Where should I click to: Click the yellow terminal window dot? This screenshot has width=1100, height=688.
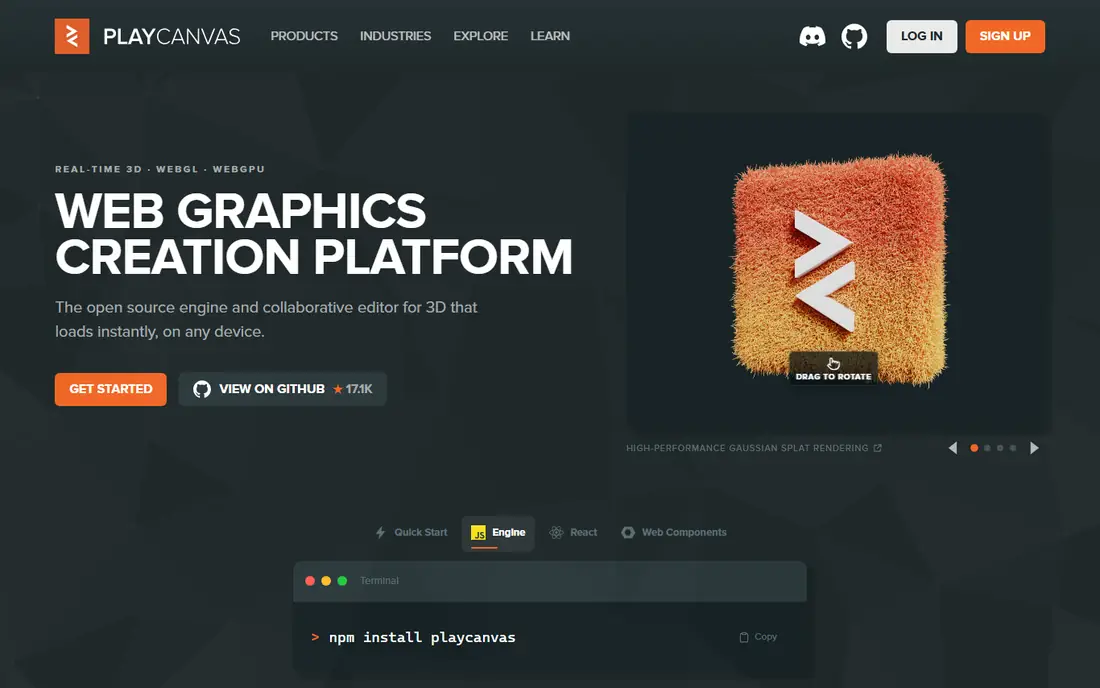[326, 581]
